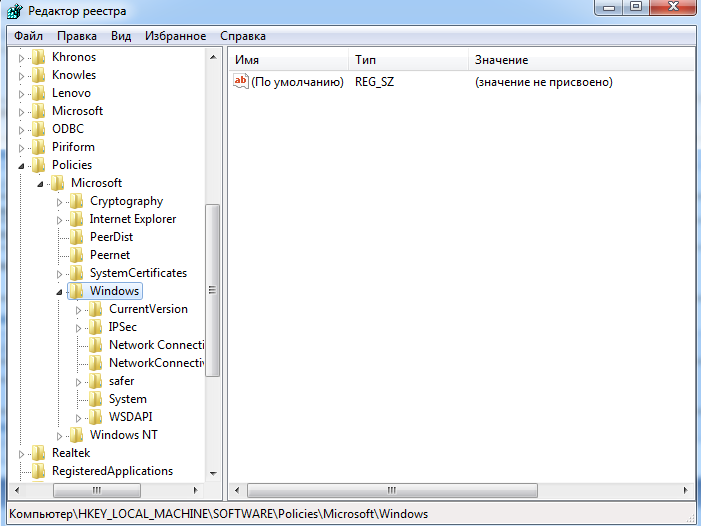The width and height of the screenshot is (701, 526).
Task: Click the Realtek folder icon
Action: 38,453
